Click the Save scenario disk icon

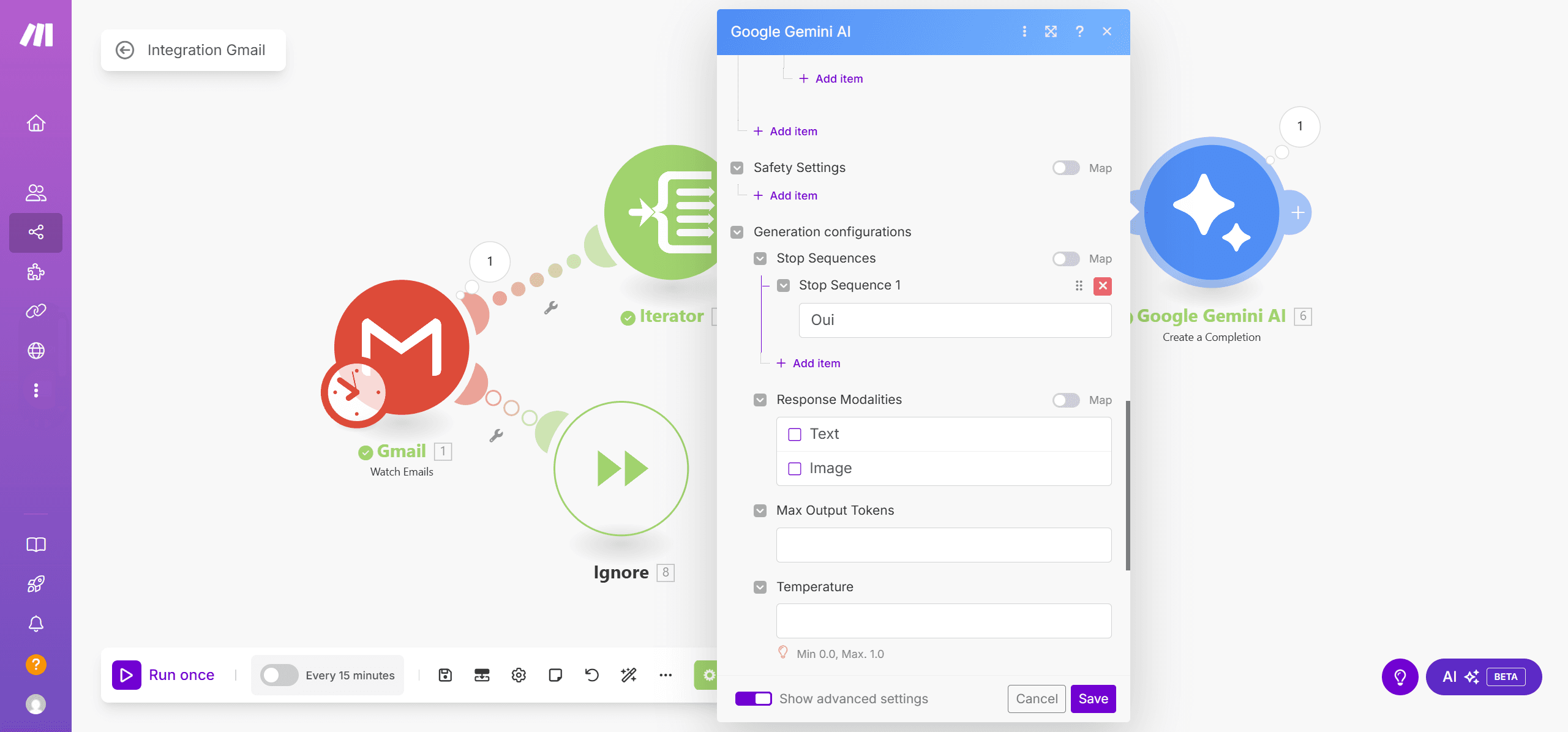[x=445, y=675]
